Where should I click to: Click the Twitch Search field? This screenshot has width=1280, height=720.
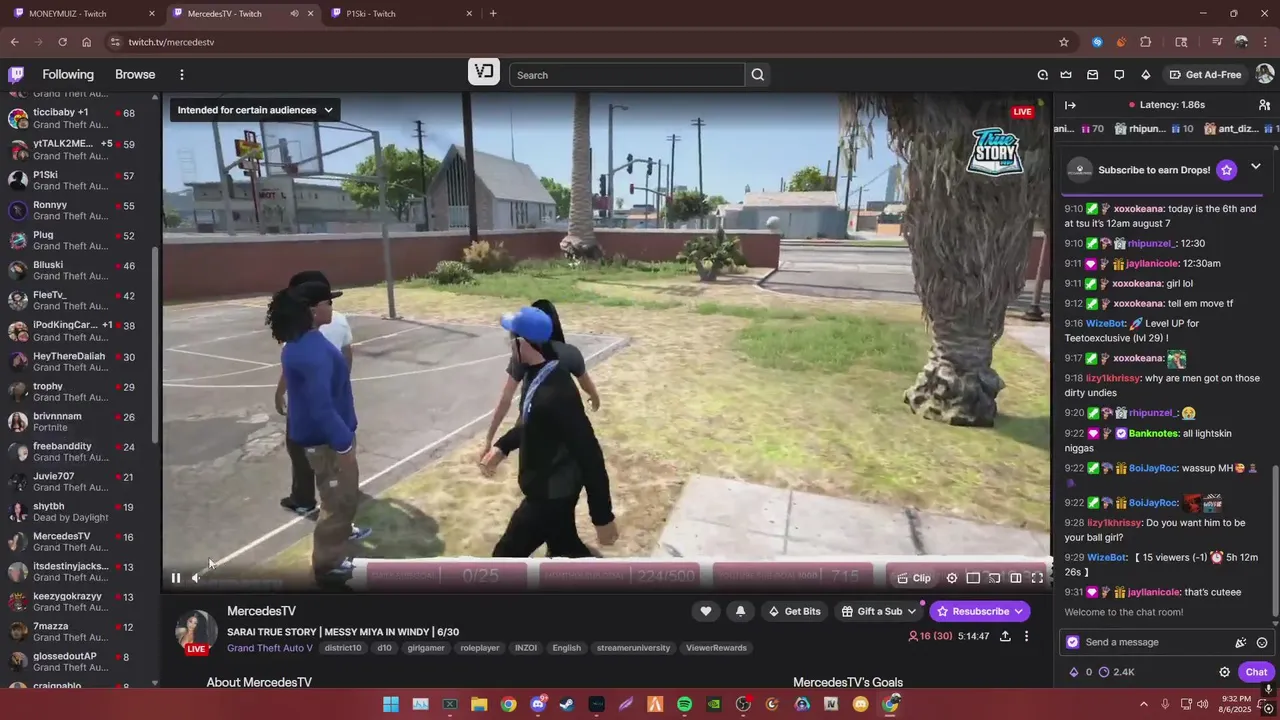click(627, 75)
